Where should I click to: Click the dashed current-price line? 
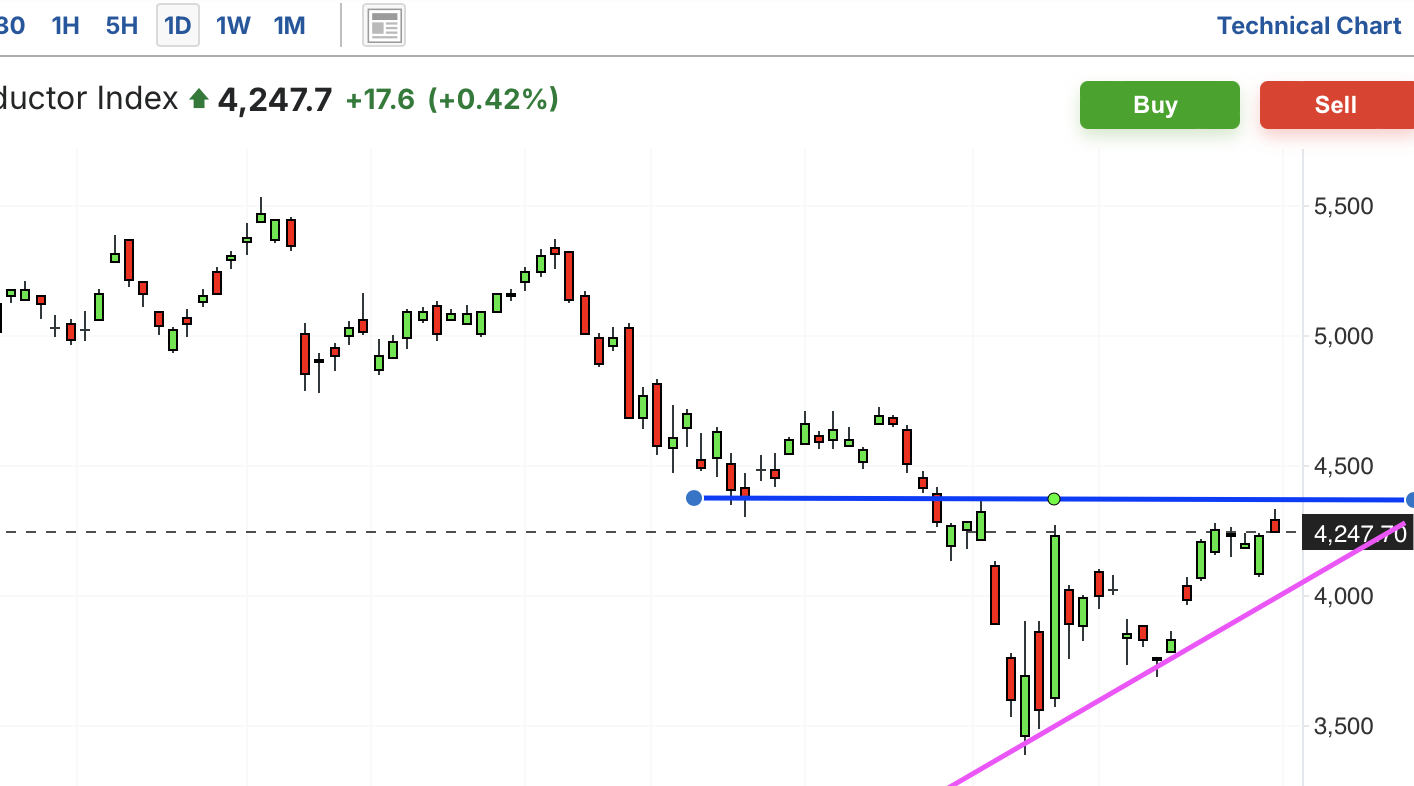click(650, 532)
